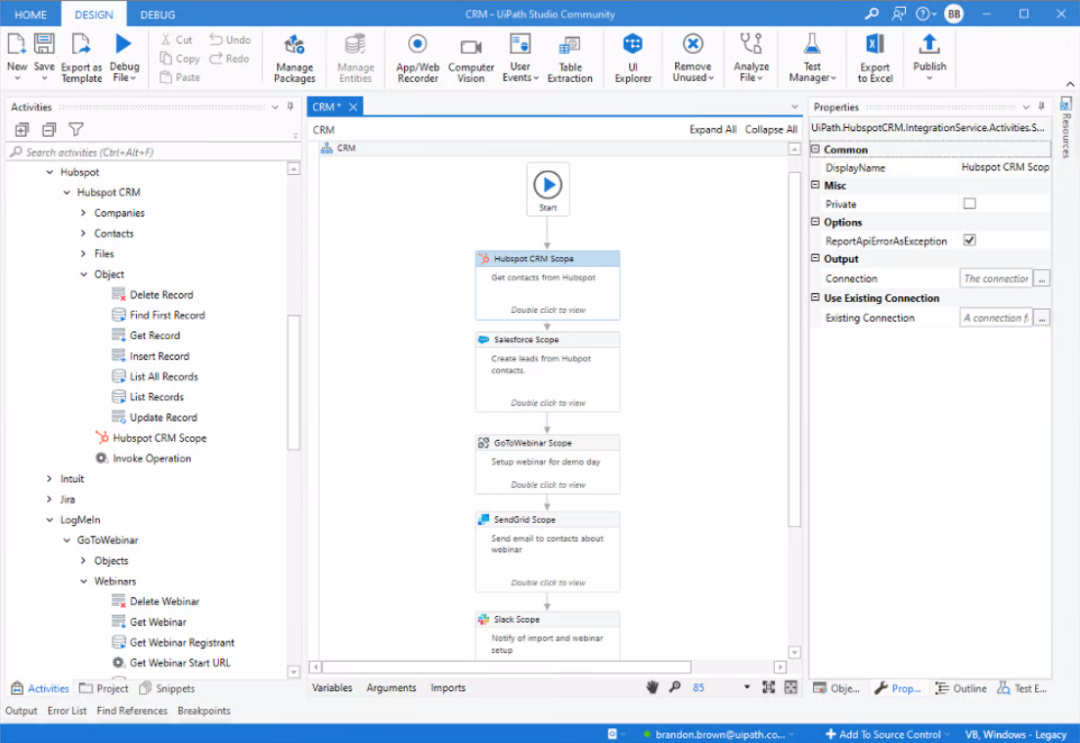Run Debug File play button
The width and height of the screenshot is (1080, 743).
pyautogui.click(x=123, y=44)
